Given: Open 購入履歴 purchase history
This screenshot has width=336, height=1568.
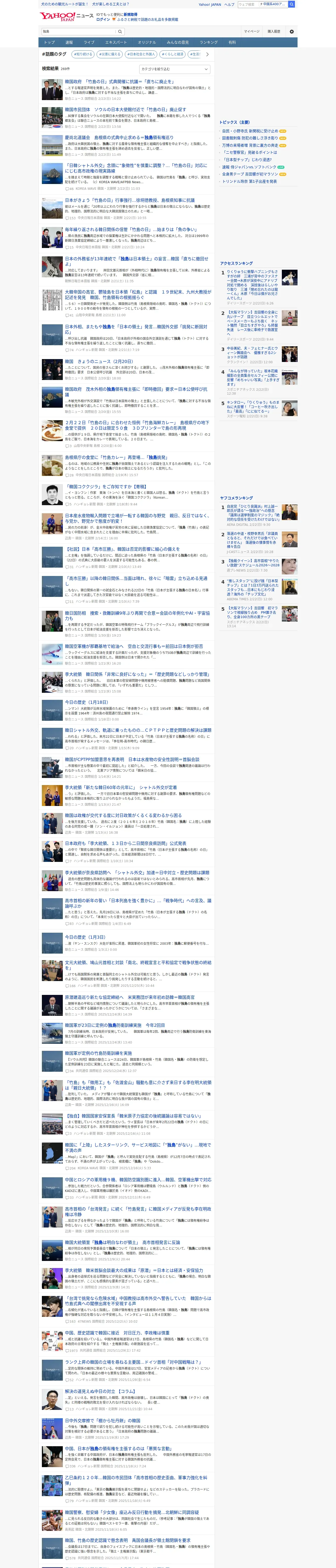Looking at the screenshot, I should pos(274,32).
